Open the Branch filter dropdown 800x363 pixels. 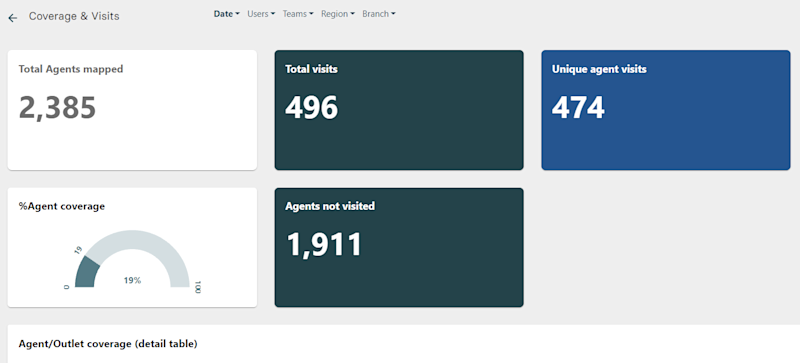click(379, 14)
